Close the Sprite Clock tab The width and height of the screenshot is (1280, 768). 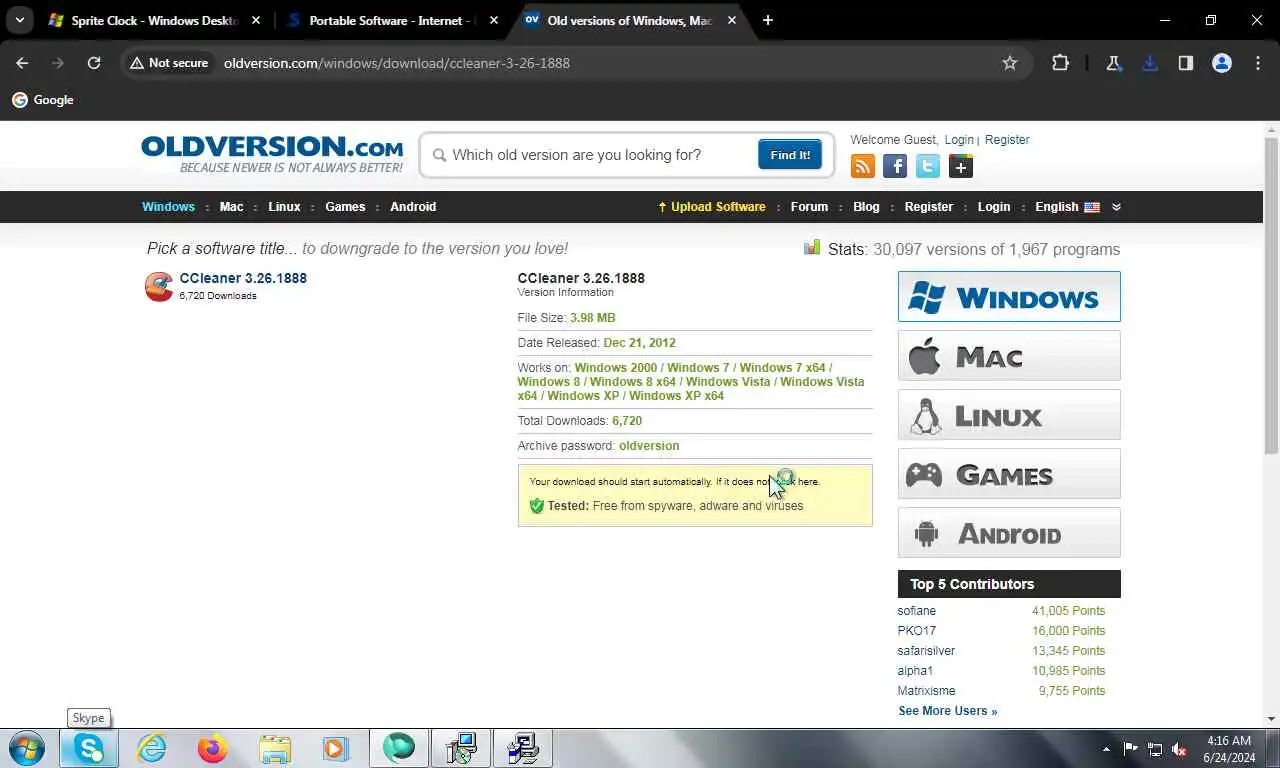pyautogui.click(x=256, y=20)
